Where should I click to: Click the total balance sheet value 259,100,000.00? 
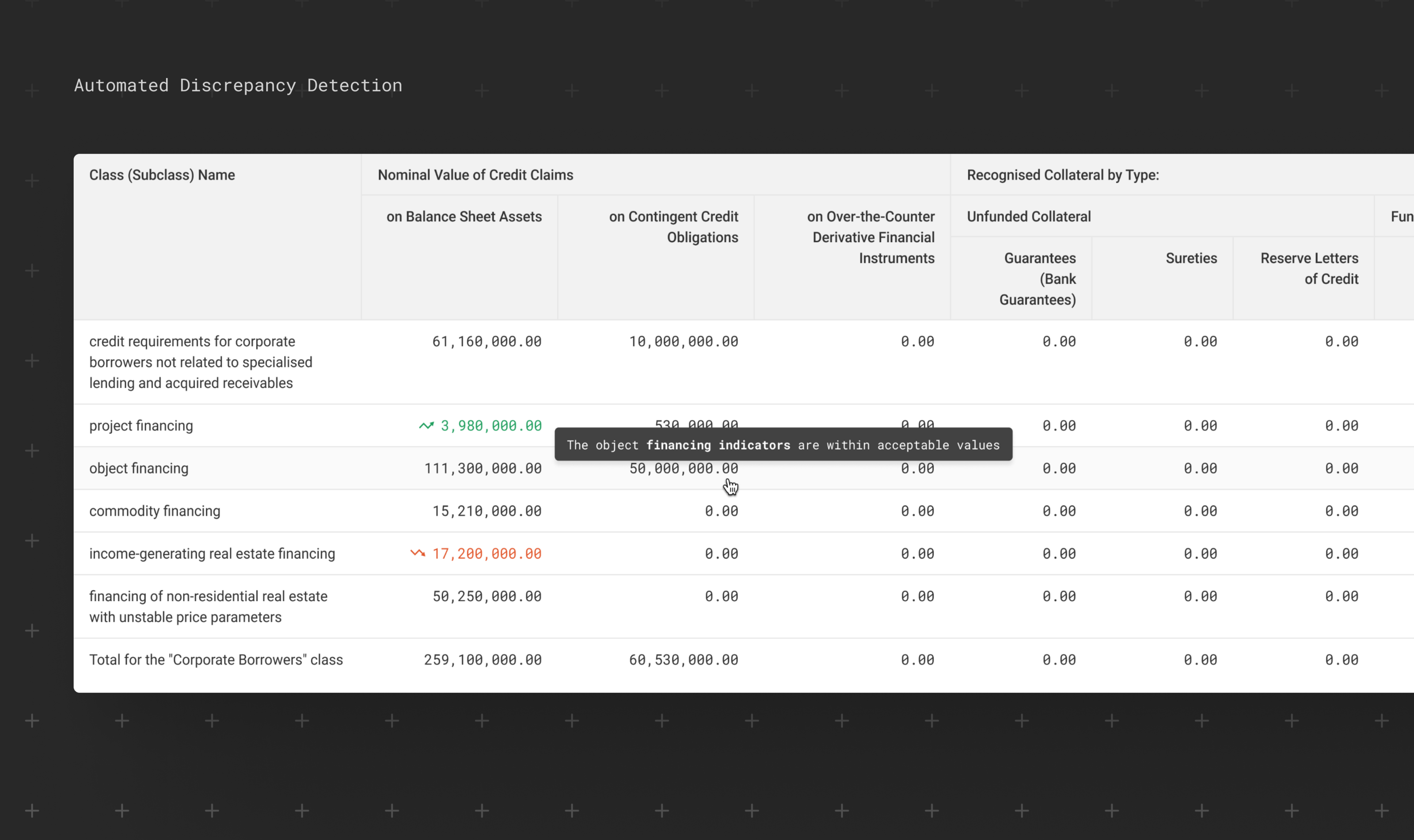pyautogui.click(x=483, y=660)
